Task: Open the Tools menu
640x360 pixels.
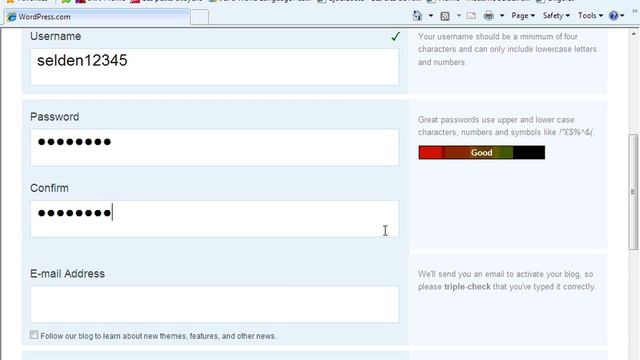Action: pyautogui.click(x=590, y=16)
